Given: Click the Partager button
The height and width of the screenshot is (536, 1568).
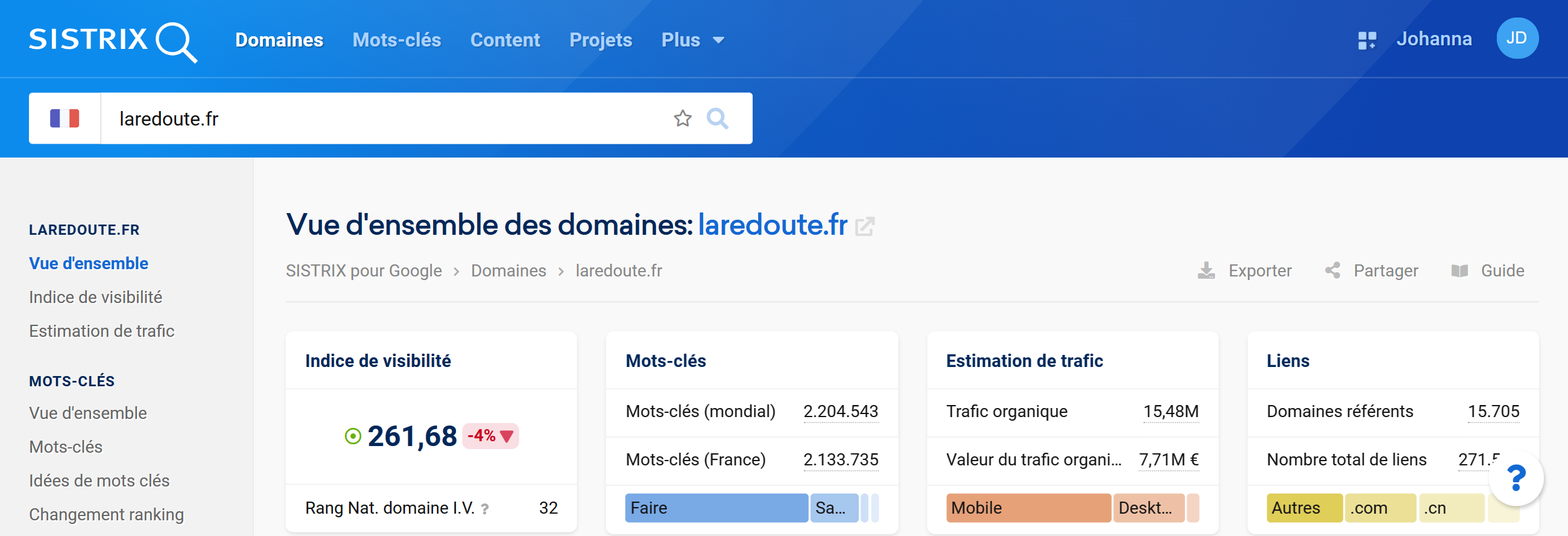Looking at the screenshot, I should pos(1371,270).
